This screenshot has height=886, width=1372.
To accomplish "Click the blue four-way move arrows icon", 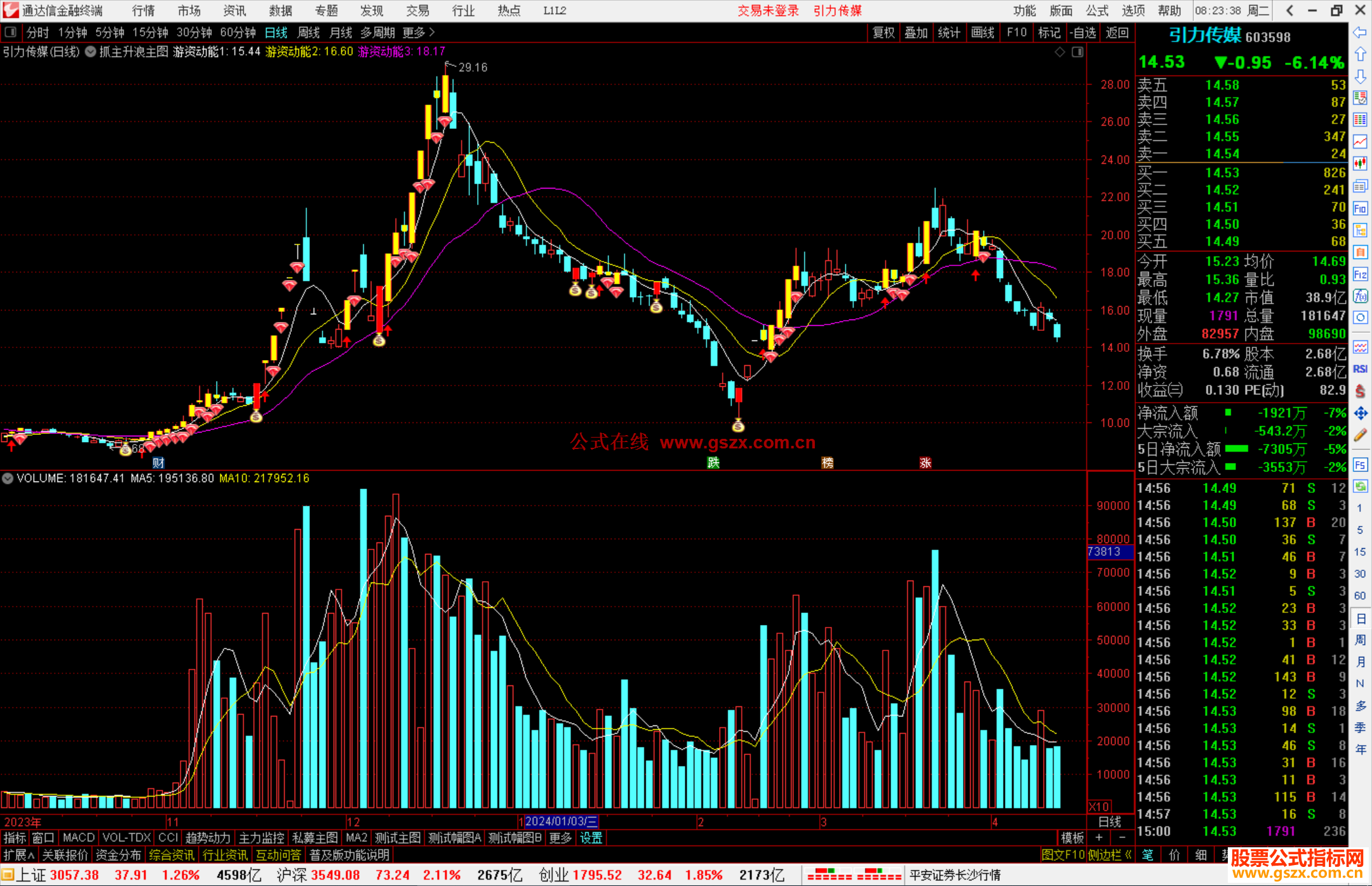I will coord(1360,413).
